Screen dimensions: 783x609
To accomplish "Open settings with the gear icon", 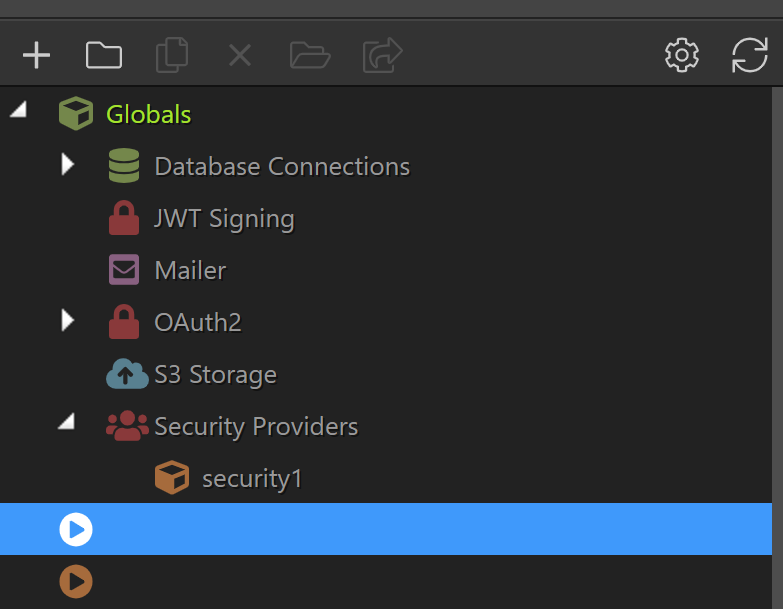I will click(682, 55).
